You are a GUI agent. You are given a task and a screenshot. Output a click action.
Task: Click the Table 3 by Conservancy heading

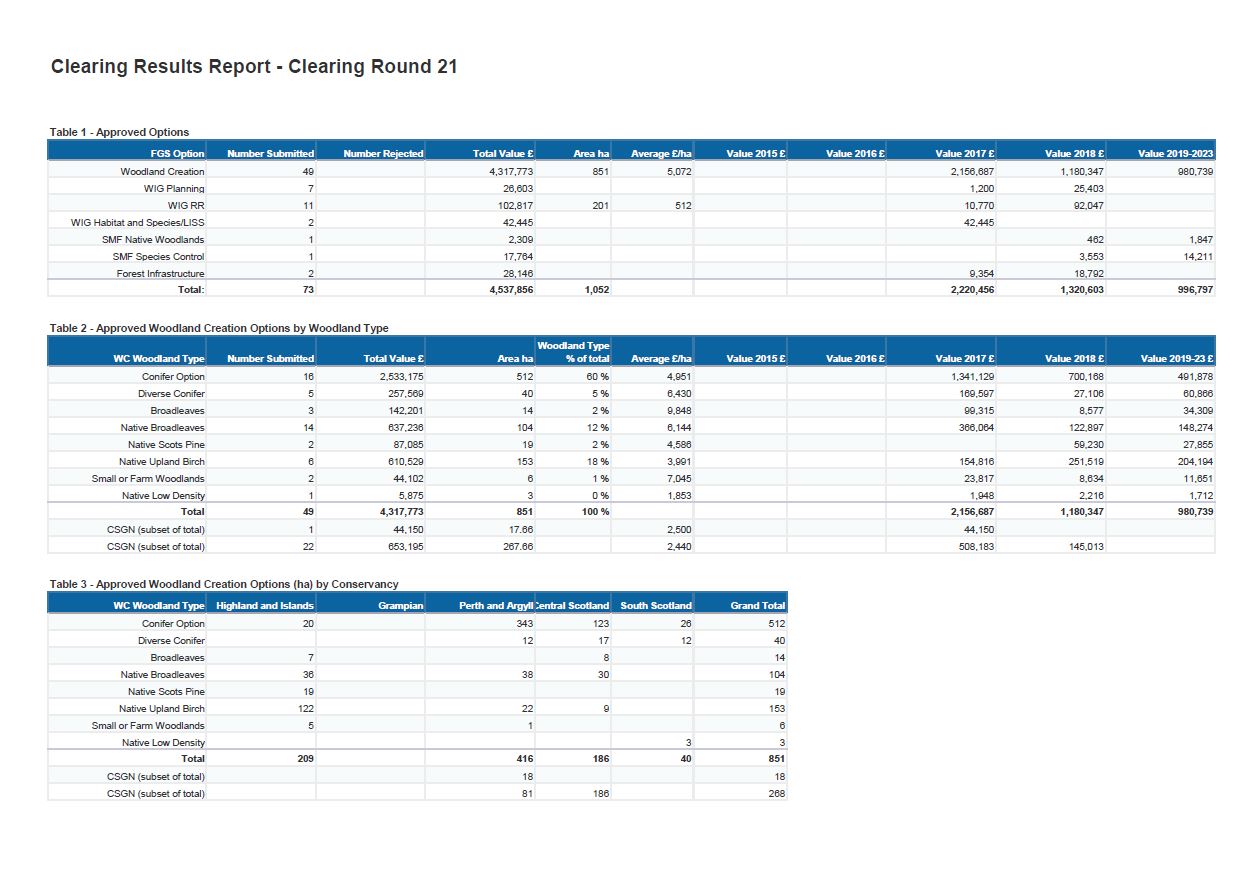tap(224, 584)
